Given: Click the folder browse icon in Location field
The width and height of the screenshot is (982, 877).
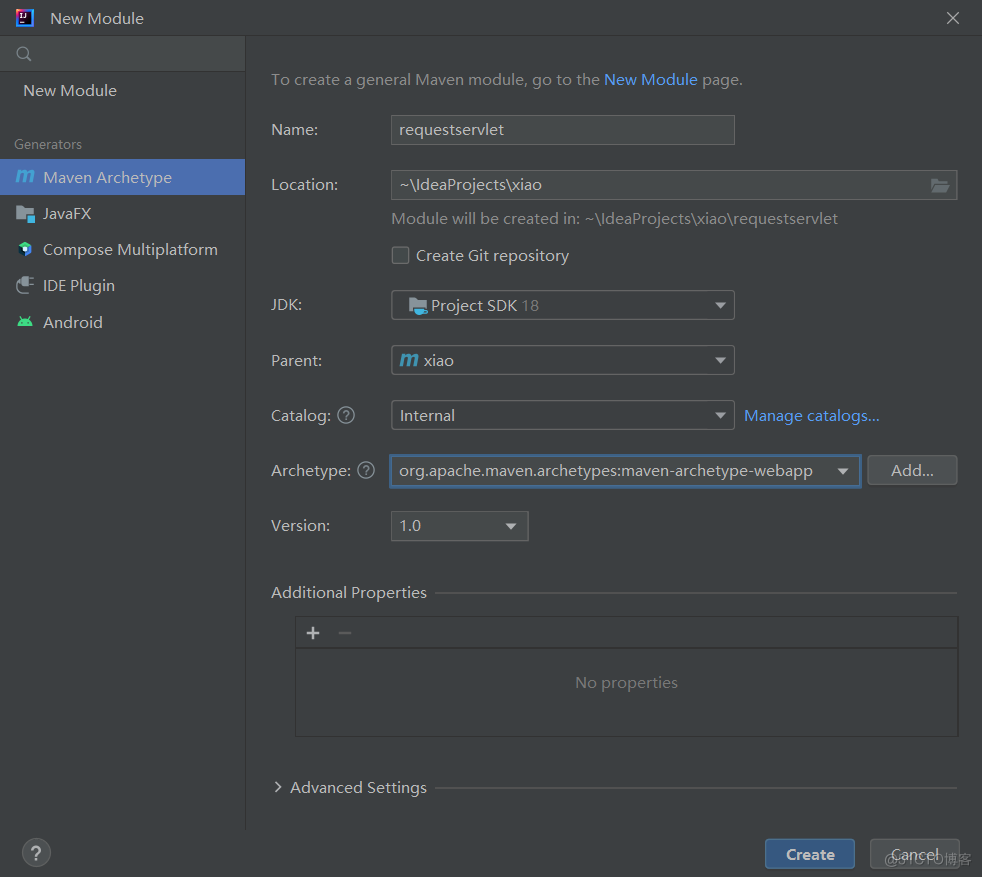Looking at the screenshot, I should [939, 185].
